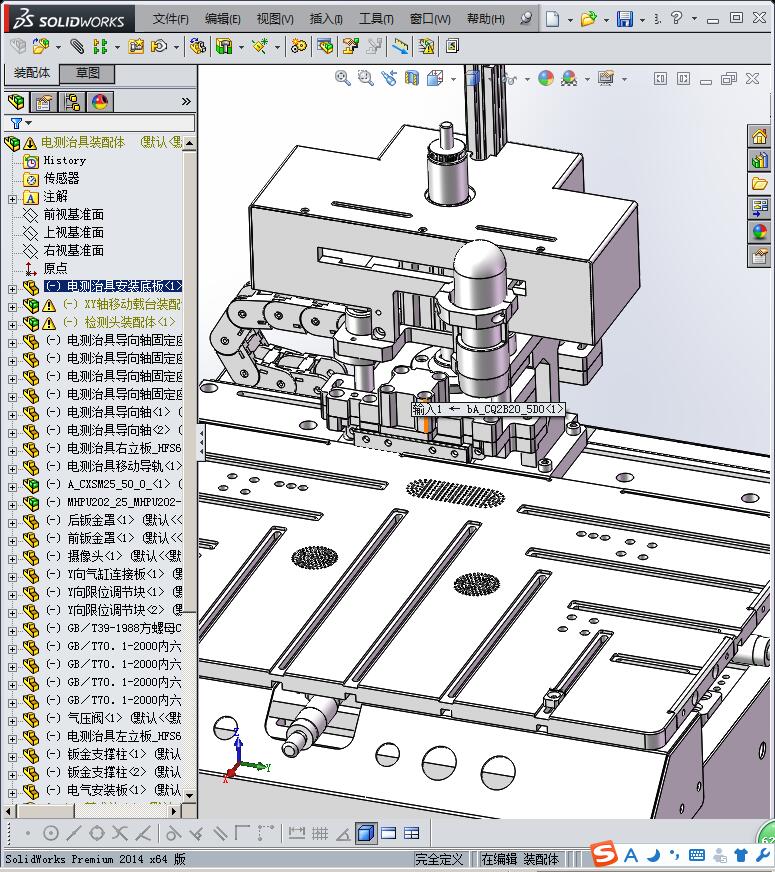Viewport: 775px width, 872px height.
Task: Click the tree horizontal scroll right arrow
Action: (x=174, y=811)
